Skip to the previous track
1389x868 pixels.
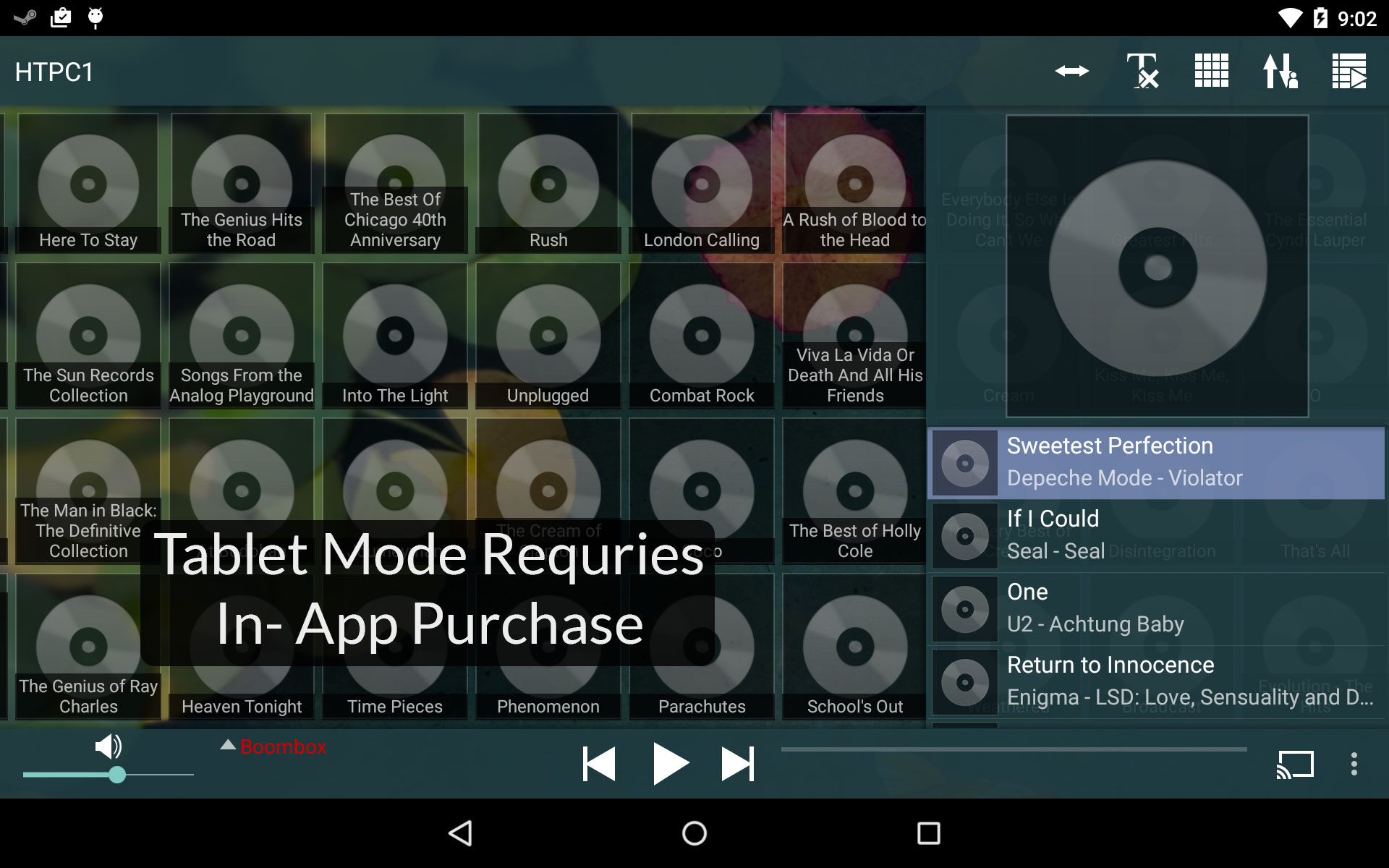pyautogui.click(x=599, y=764)
